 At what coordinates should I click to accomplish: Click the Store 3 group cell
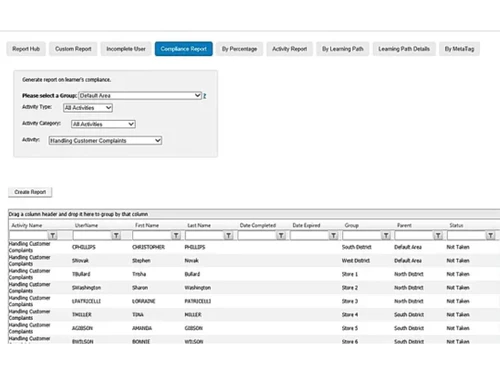pyautogui.click(x=350, y=301)
